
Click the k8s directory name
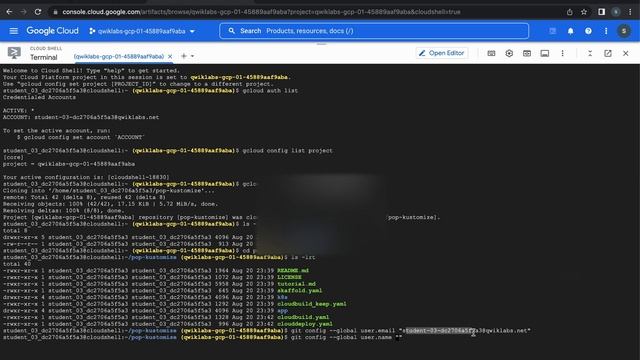[282, 297]
